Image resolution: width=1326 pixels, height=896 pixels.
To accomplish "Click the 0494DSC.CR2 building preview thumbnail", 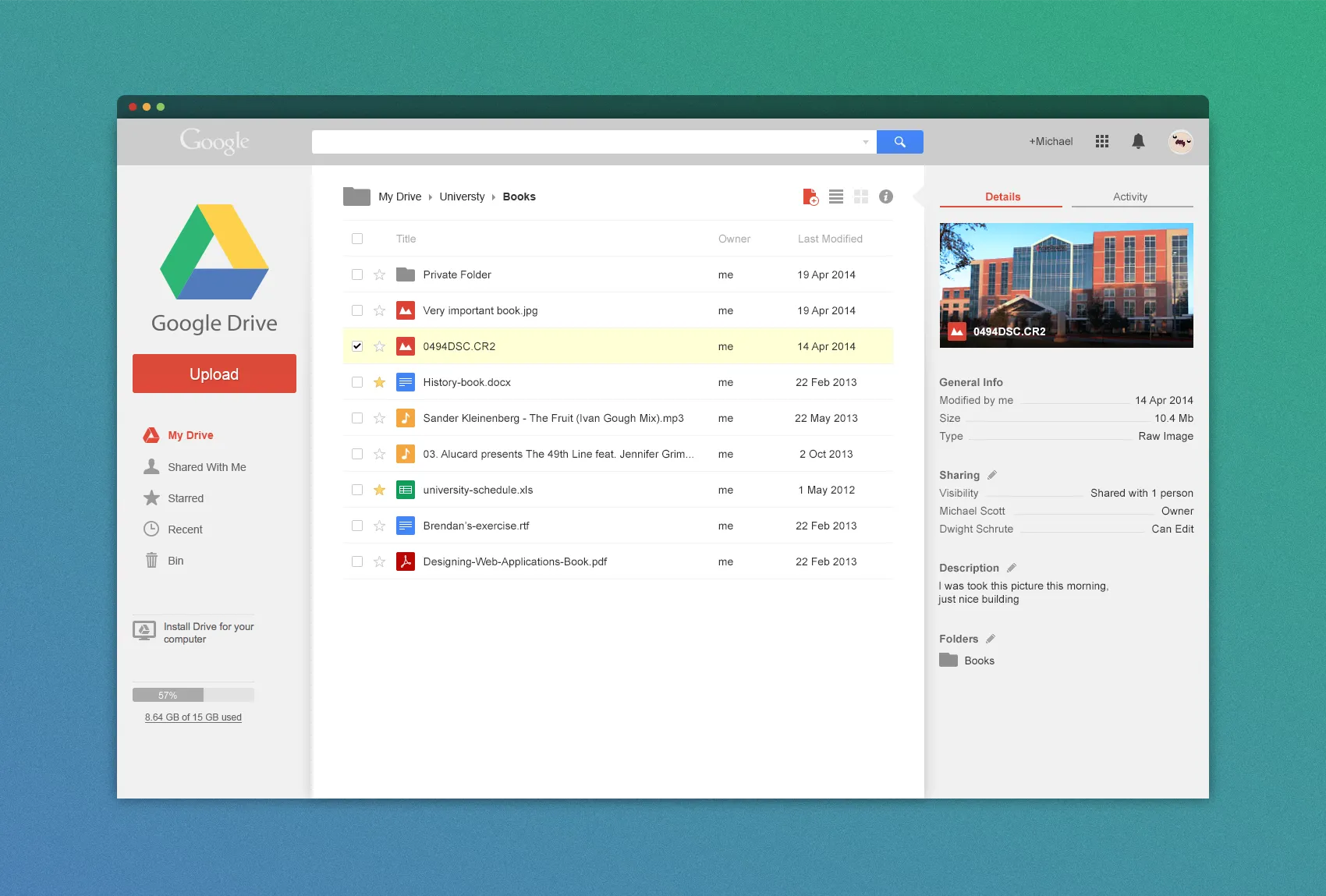I will pyautogui.click(x=1066, y=285).
